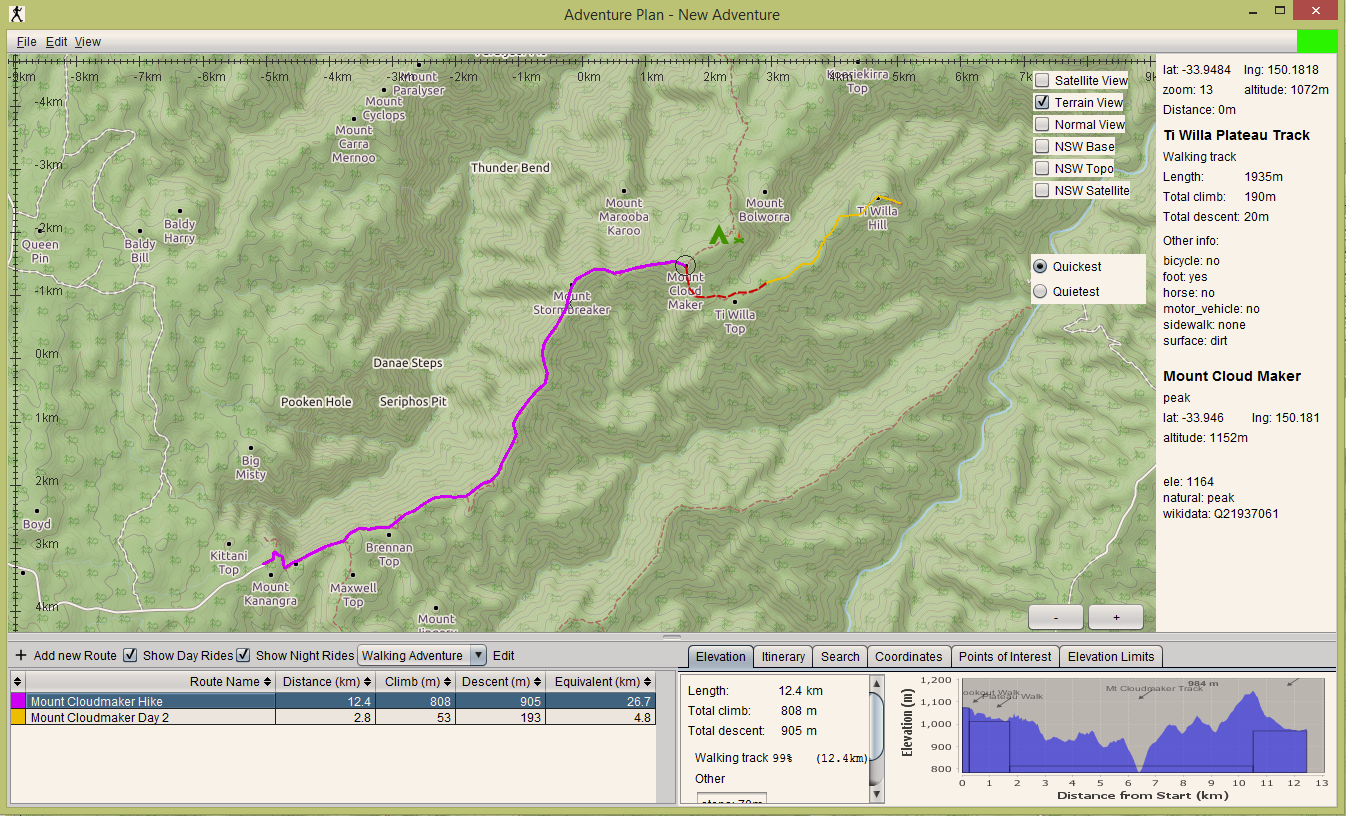This screenshot has width=1346, height=816.
Task: Select the Quietest routing radio button
Action: click(1040, 291)
